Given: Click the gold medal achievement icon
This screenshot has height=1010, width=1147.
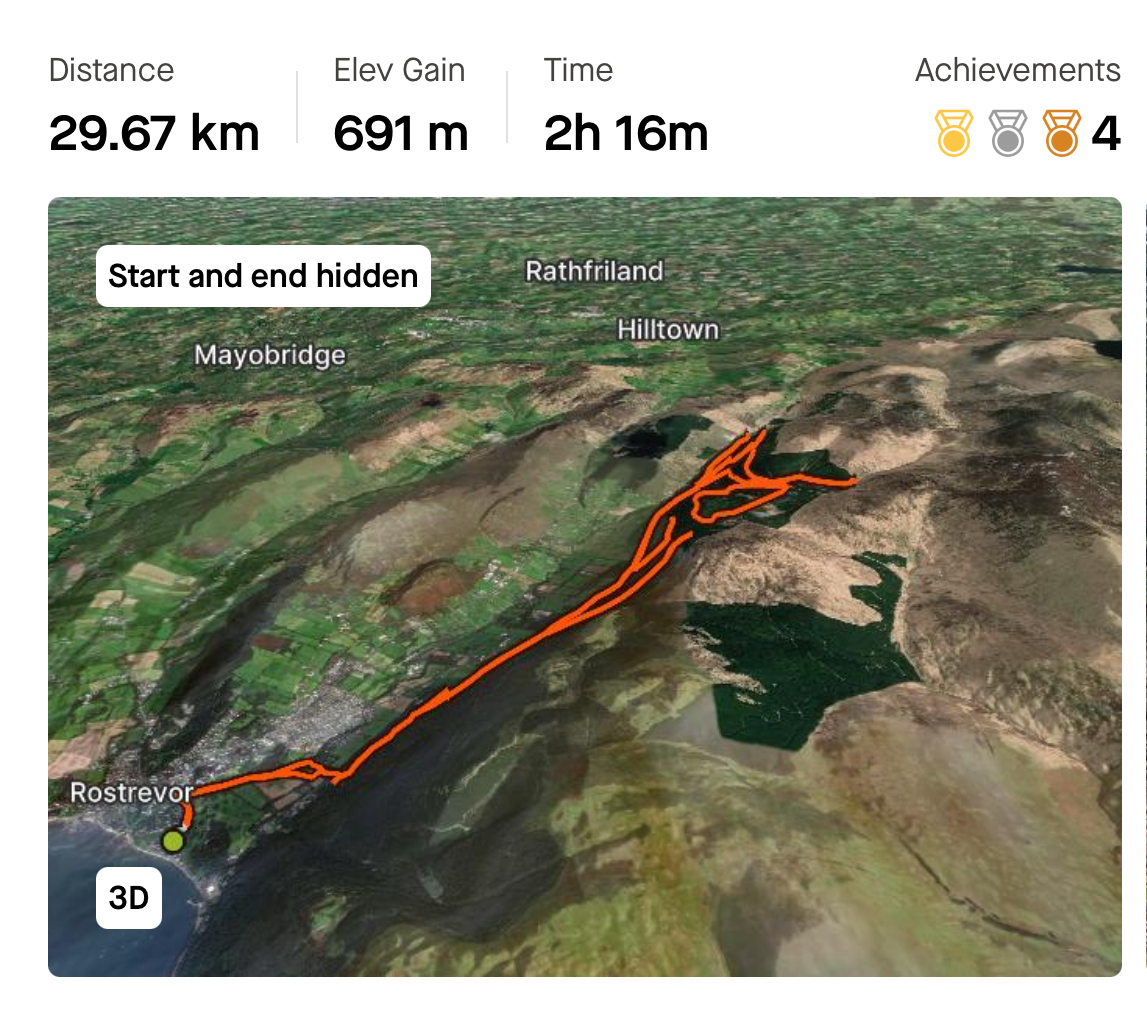Looking at the screenshot, I should (953, 133).
